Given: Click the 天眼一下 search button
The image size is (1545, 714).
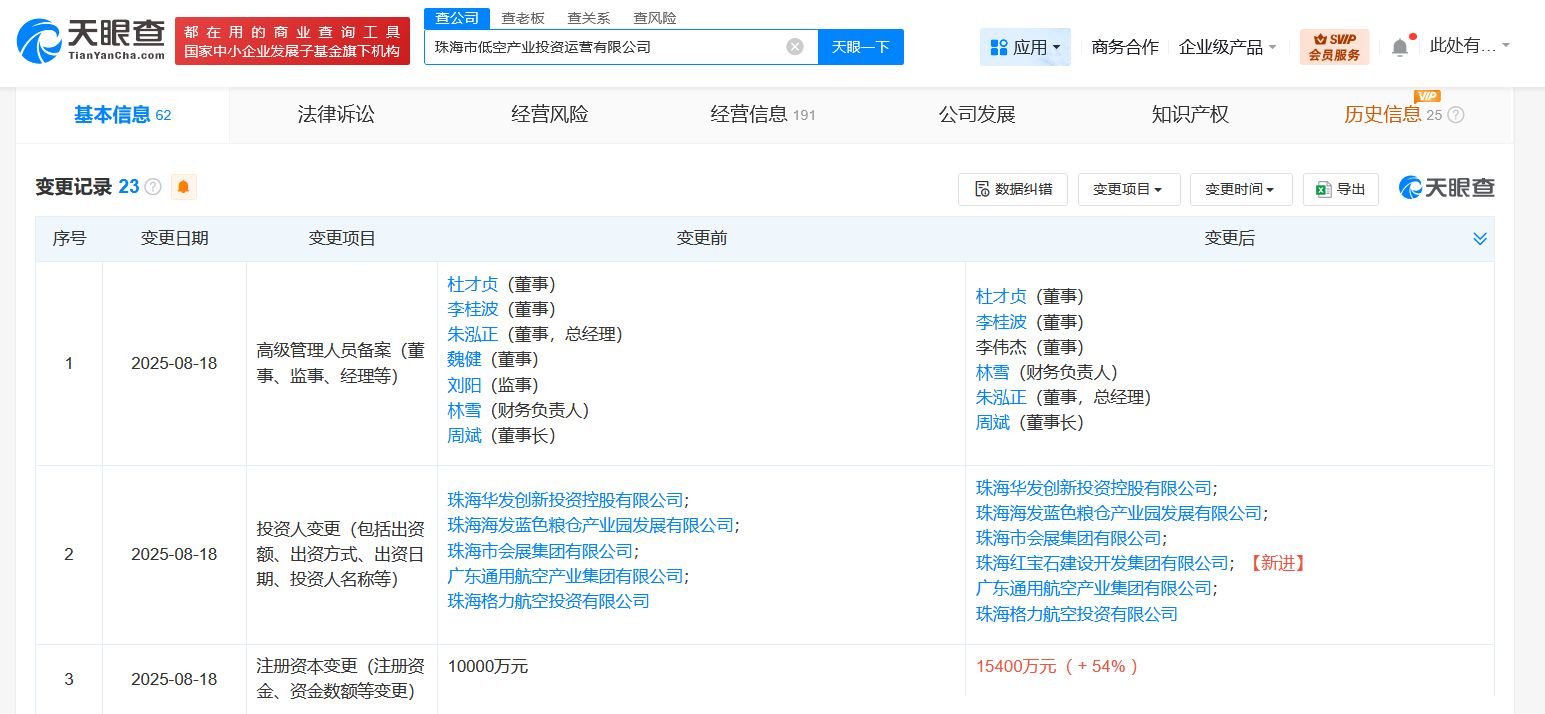Looking at the screenshot, I should tap(861, 47).
